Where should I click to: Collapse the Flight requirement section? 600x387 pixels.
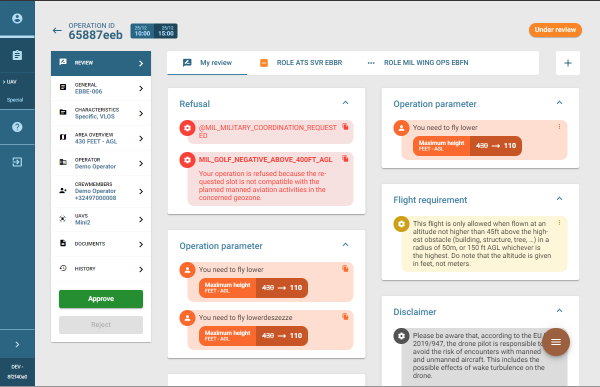tap(559, 199)
